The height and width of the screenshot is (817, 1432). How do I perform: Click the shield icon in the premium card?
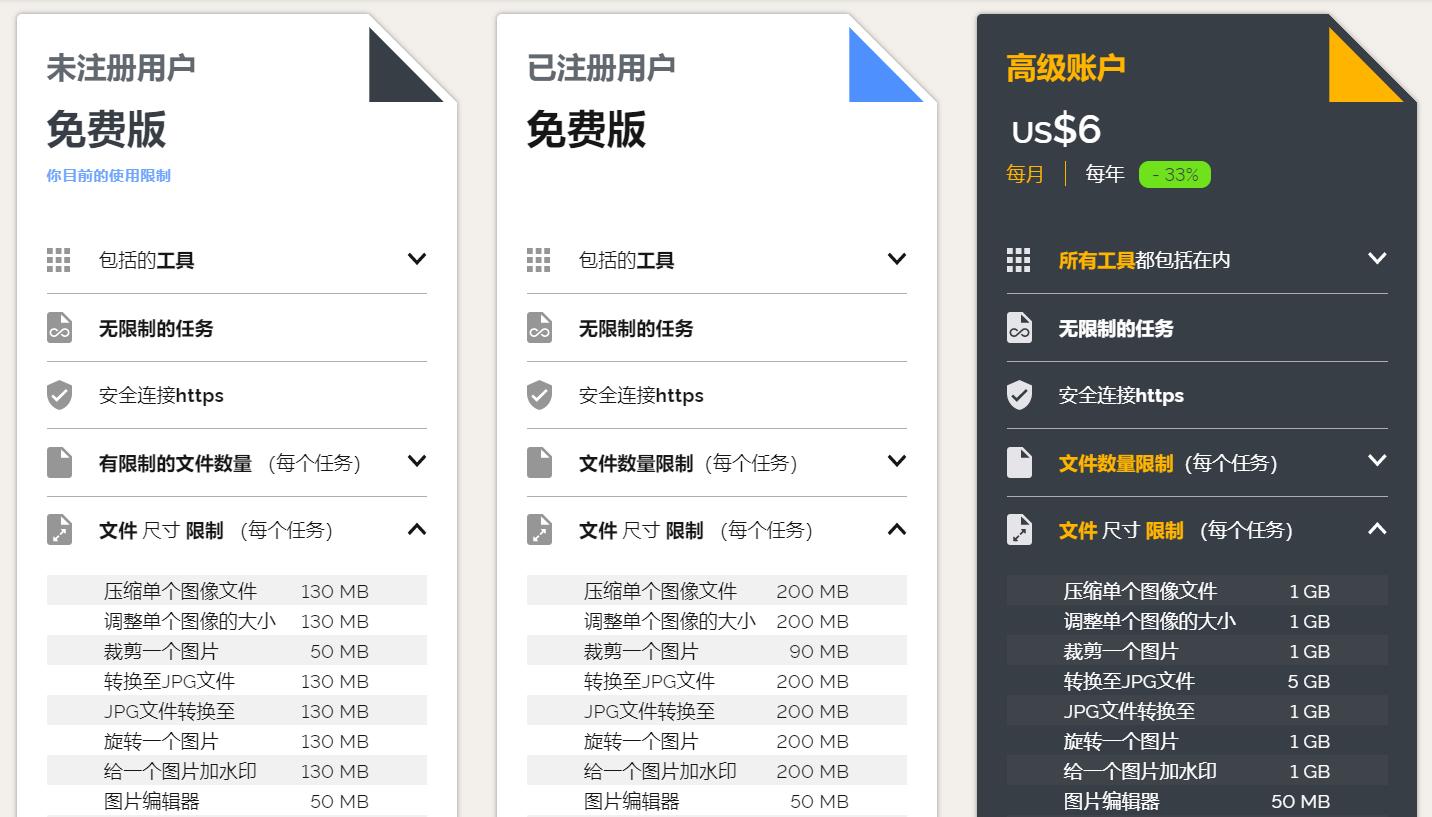[x=1018, y=395]
